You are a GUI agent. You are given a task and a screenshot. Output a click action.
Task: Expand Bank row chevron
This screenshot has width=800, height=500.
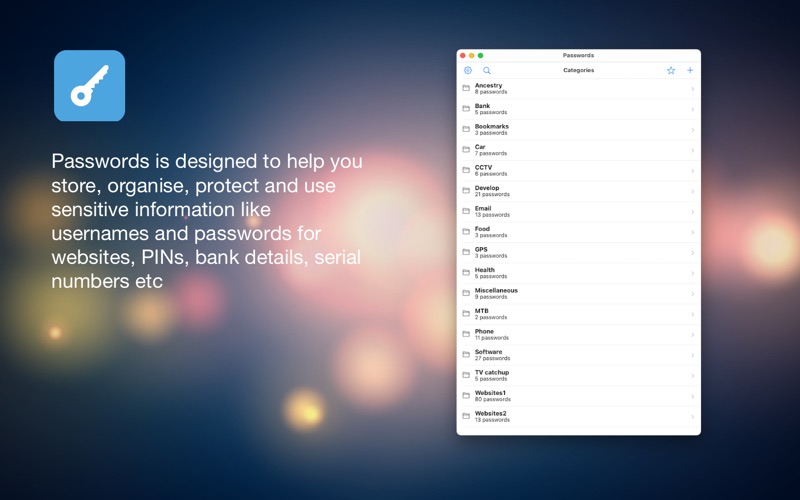[692, 109]
